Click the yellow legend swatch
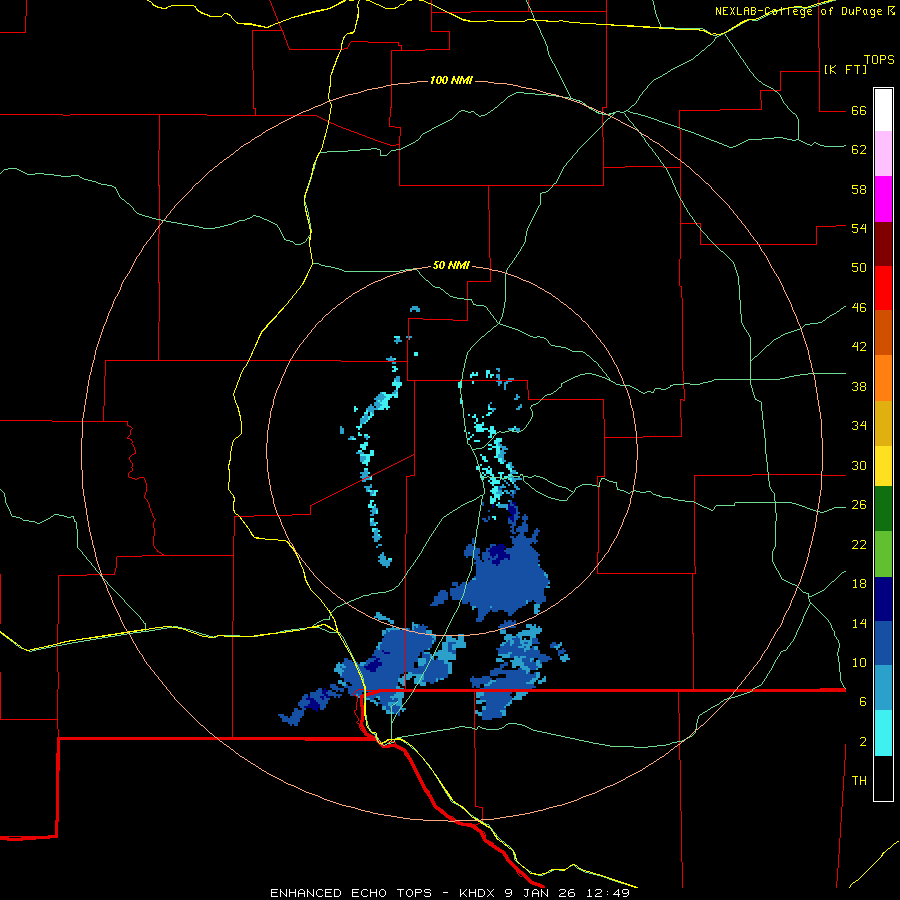Viewport: 900px width, 900px height. tap(883, 465)
